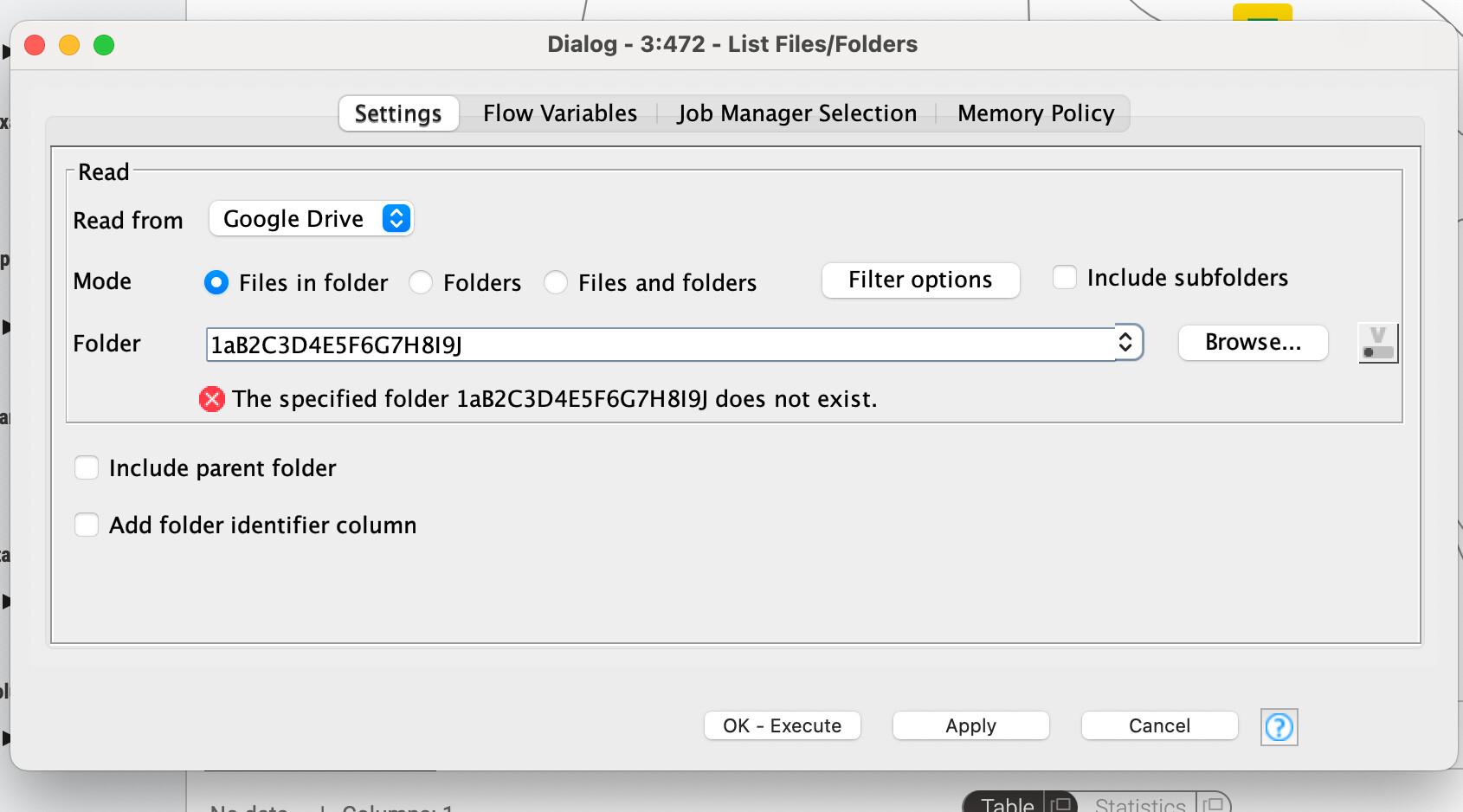The height and width of the screenshot is (812, 1463).
Task: Close the dialog with the red window button
Action: 35,45
